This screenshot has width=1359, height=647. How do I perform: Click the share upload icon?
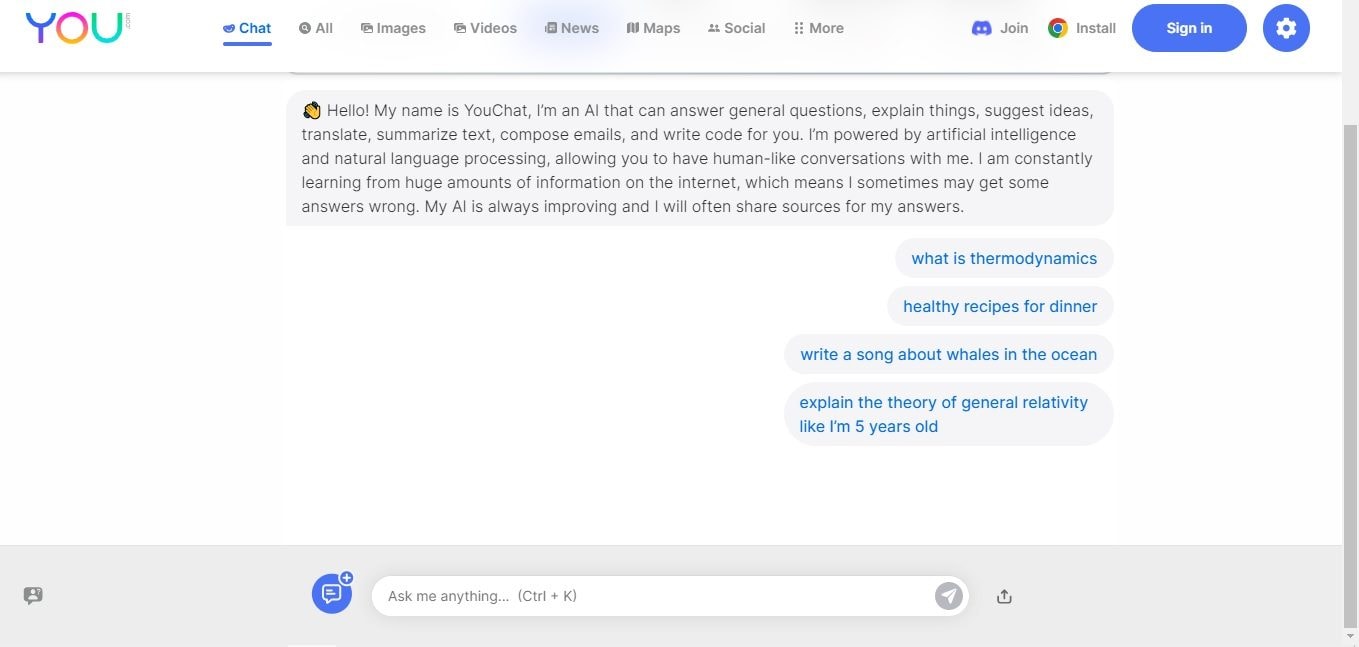[x=1004, y=597]
